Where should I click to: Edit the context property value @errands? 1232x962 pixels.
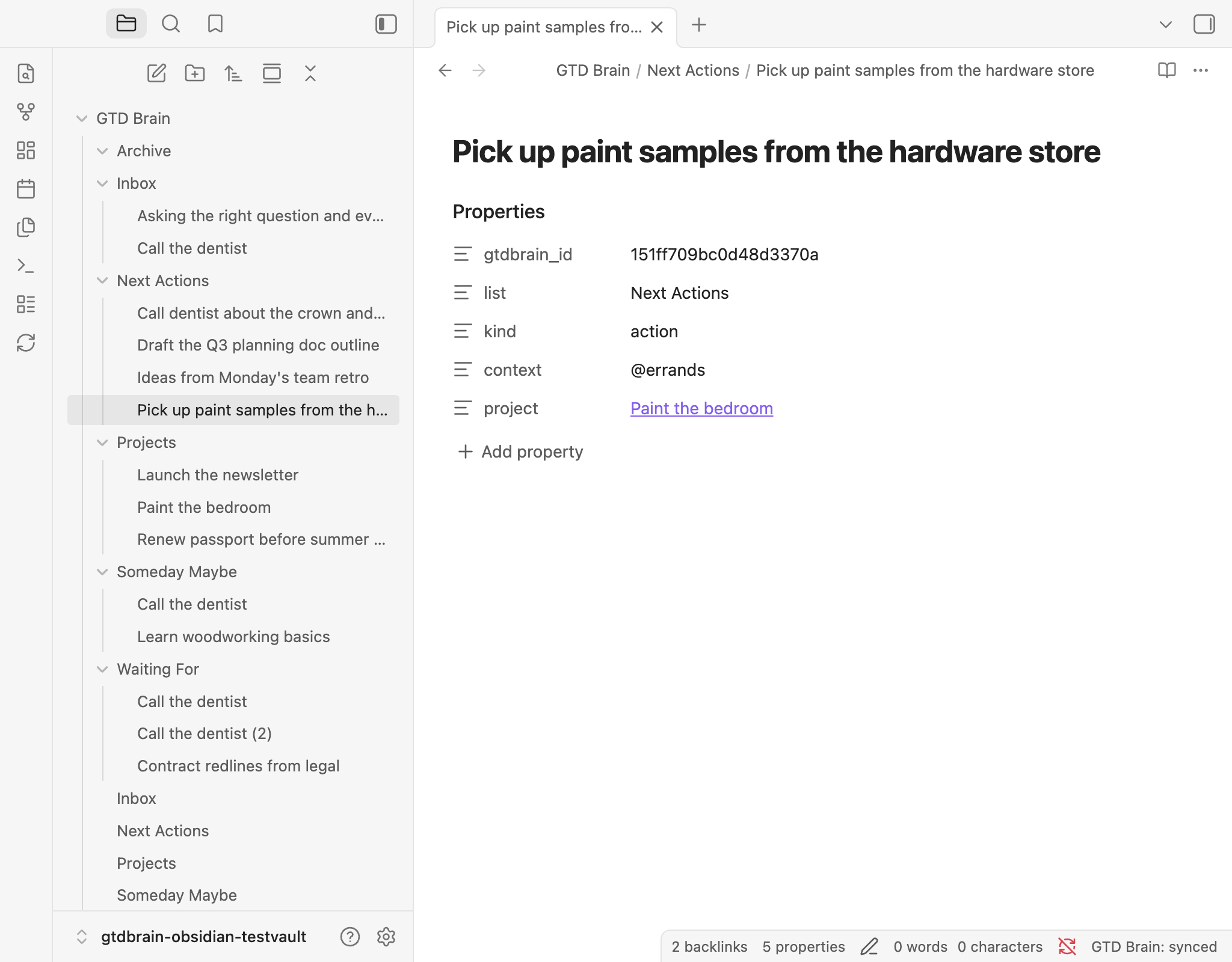pos(668,370)
